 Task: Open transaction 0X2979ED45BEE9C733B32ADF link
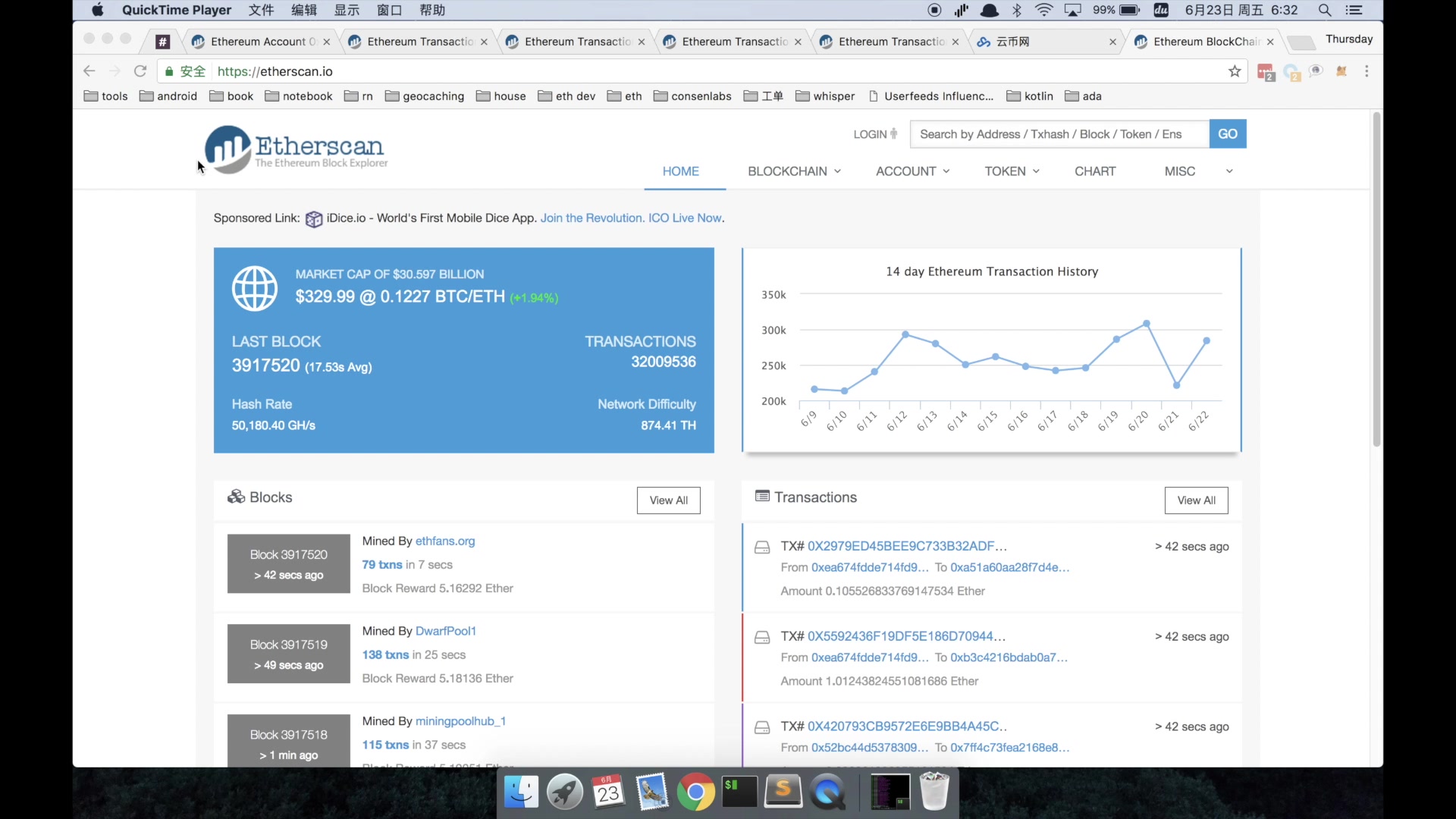click(x=907, y=547)
